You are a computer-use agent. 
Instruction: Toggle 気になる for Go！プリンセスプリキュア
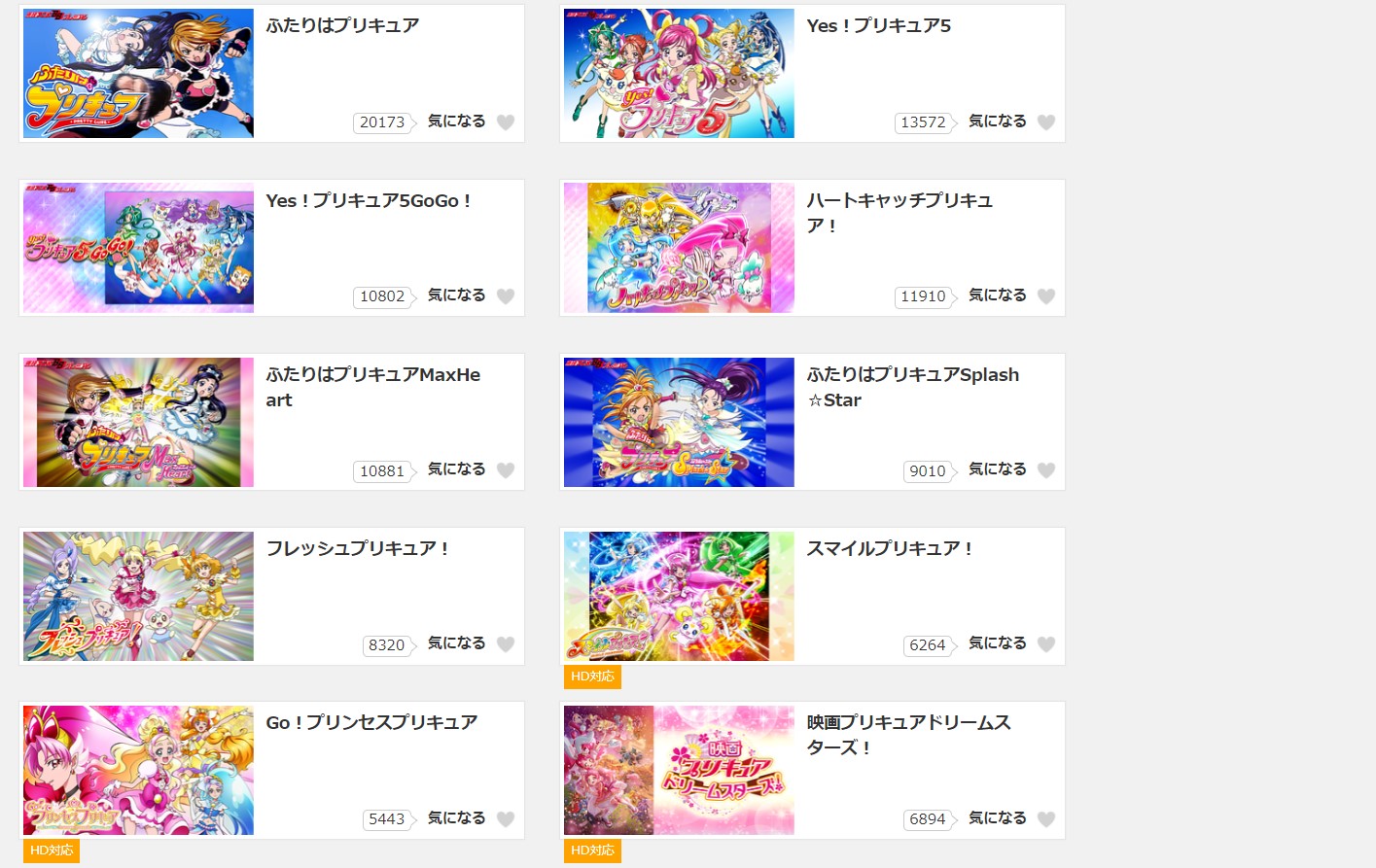coord(457,818)
